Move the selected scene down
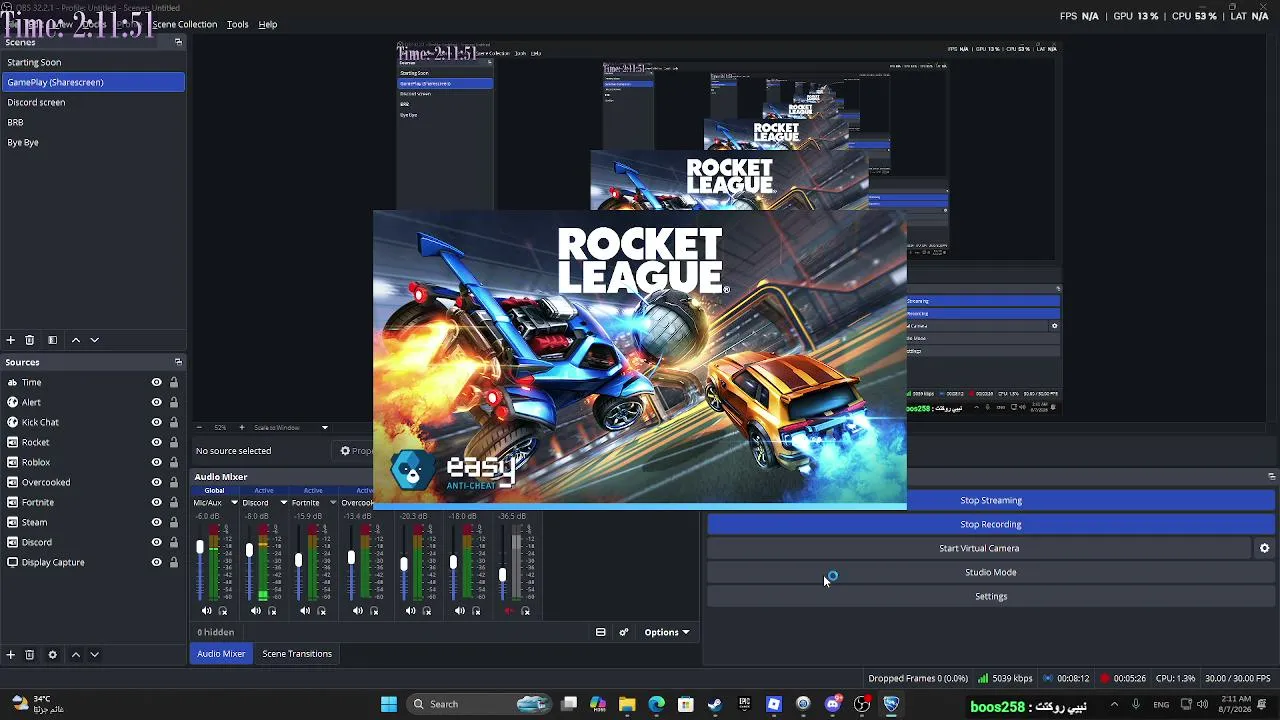Viewport: 1280px width, 720px height. [95, 340]
